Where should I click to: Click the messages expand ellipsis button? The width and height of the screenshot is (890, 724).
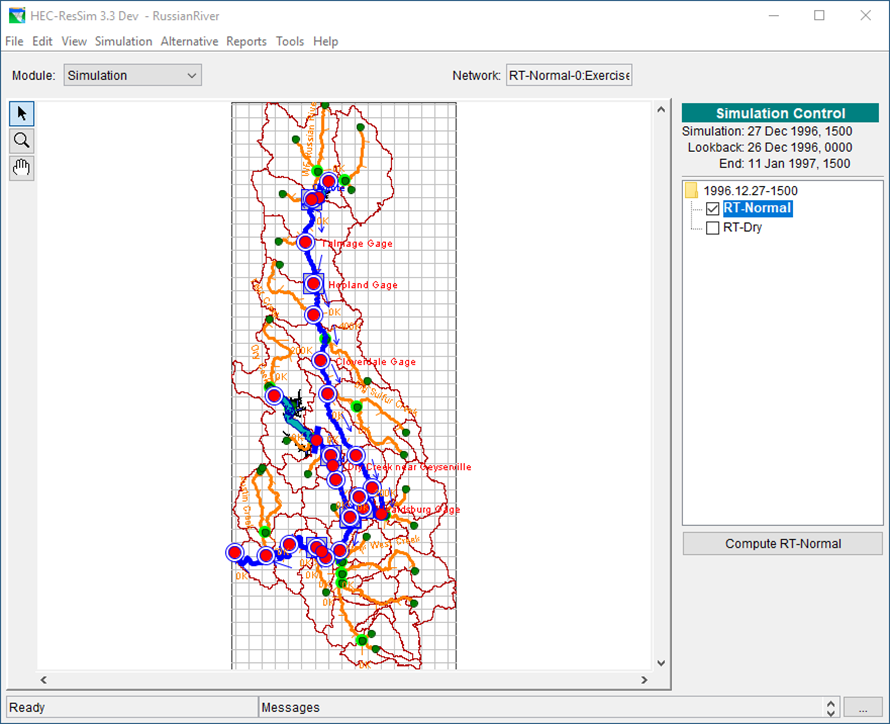(862, 707)
